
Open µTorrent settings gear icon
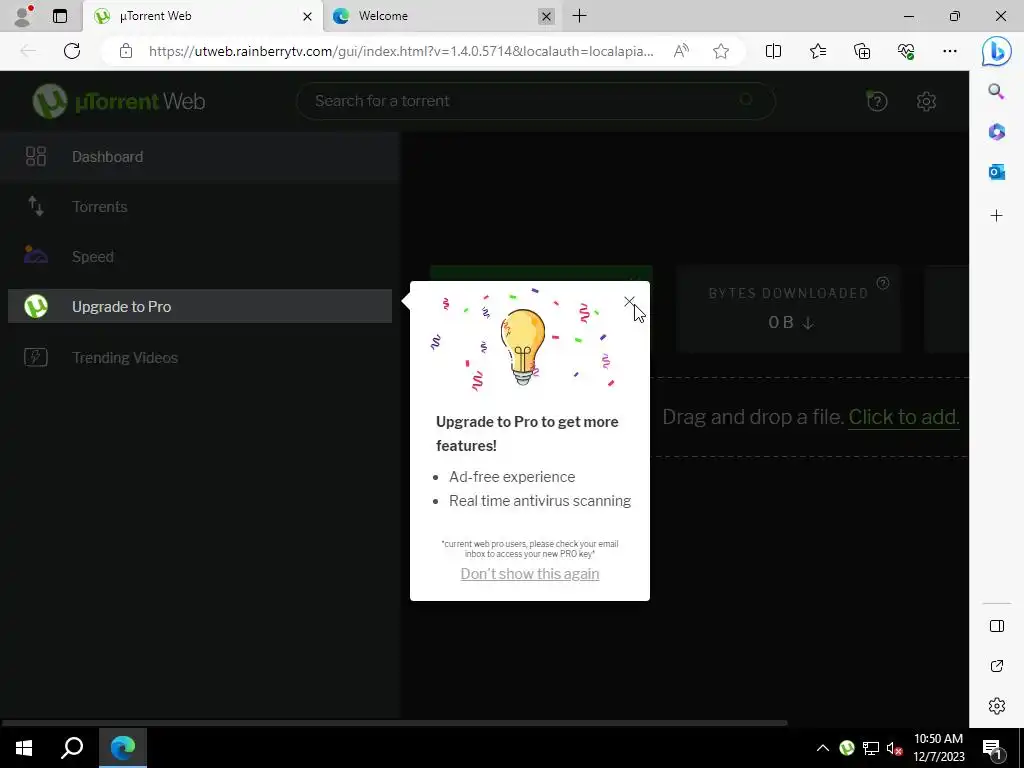coord(926,101)
